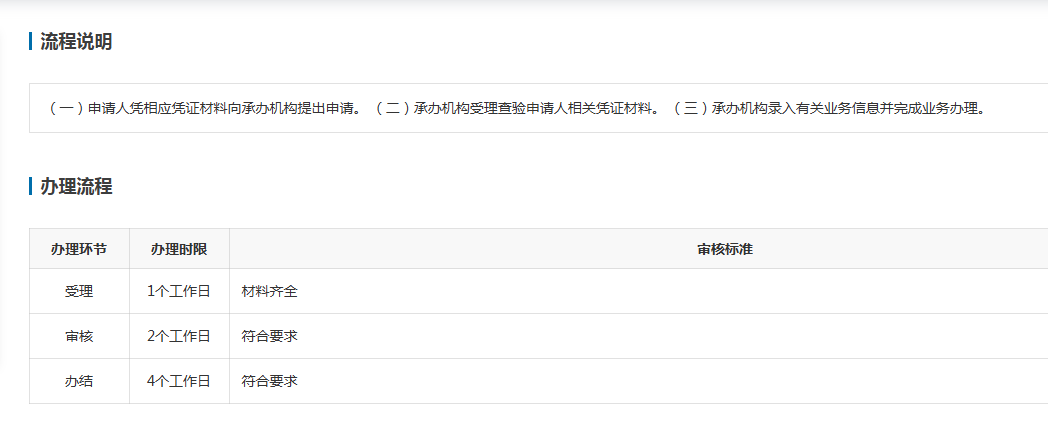
Task: Select the 办理流程 section heading
Action: click(x=76, y=186)
